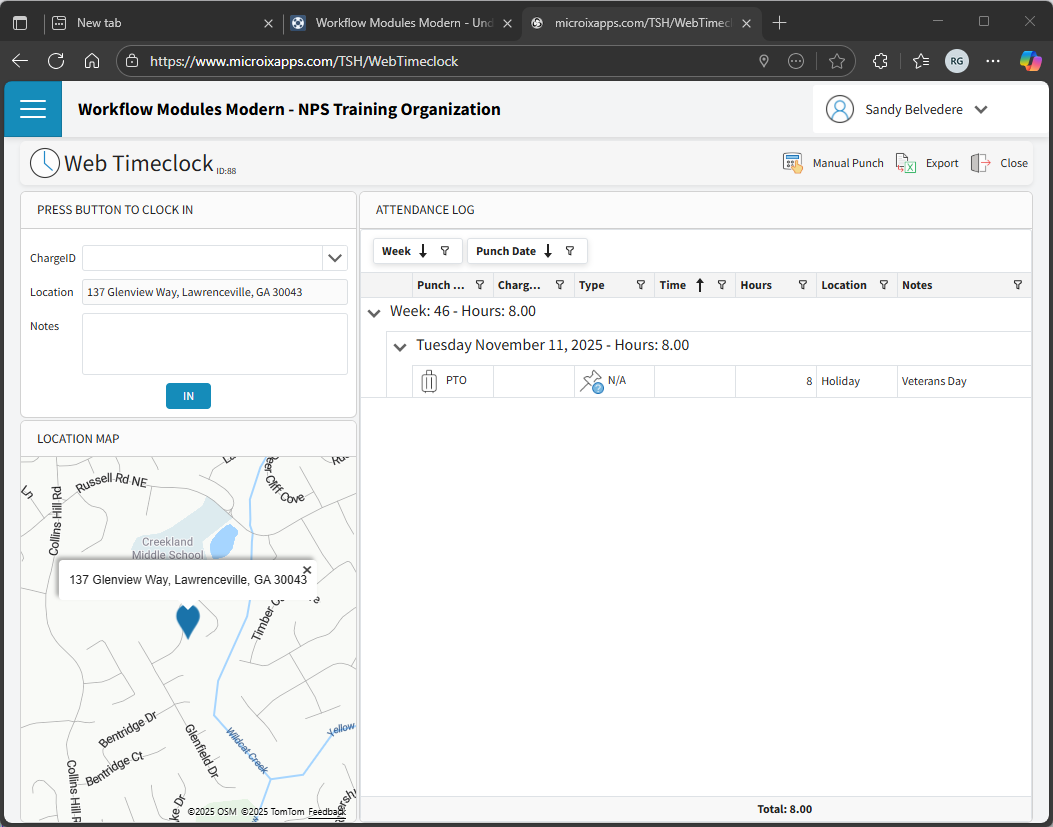1053x827 pixels.
Task: Click into the Notes text area
Action: point(214,344)
